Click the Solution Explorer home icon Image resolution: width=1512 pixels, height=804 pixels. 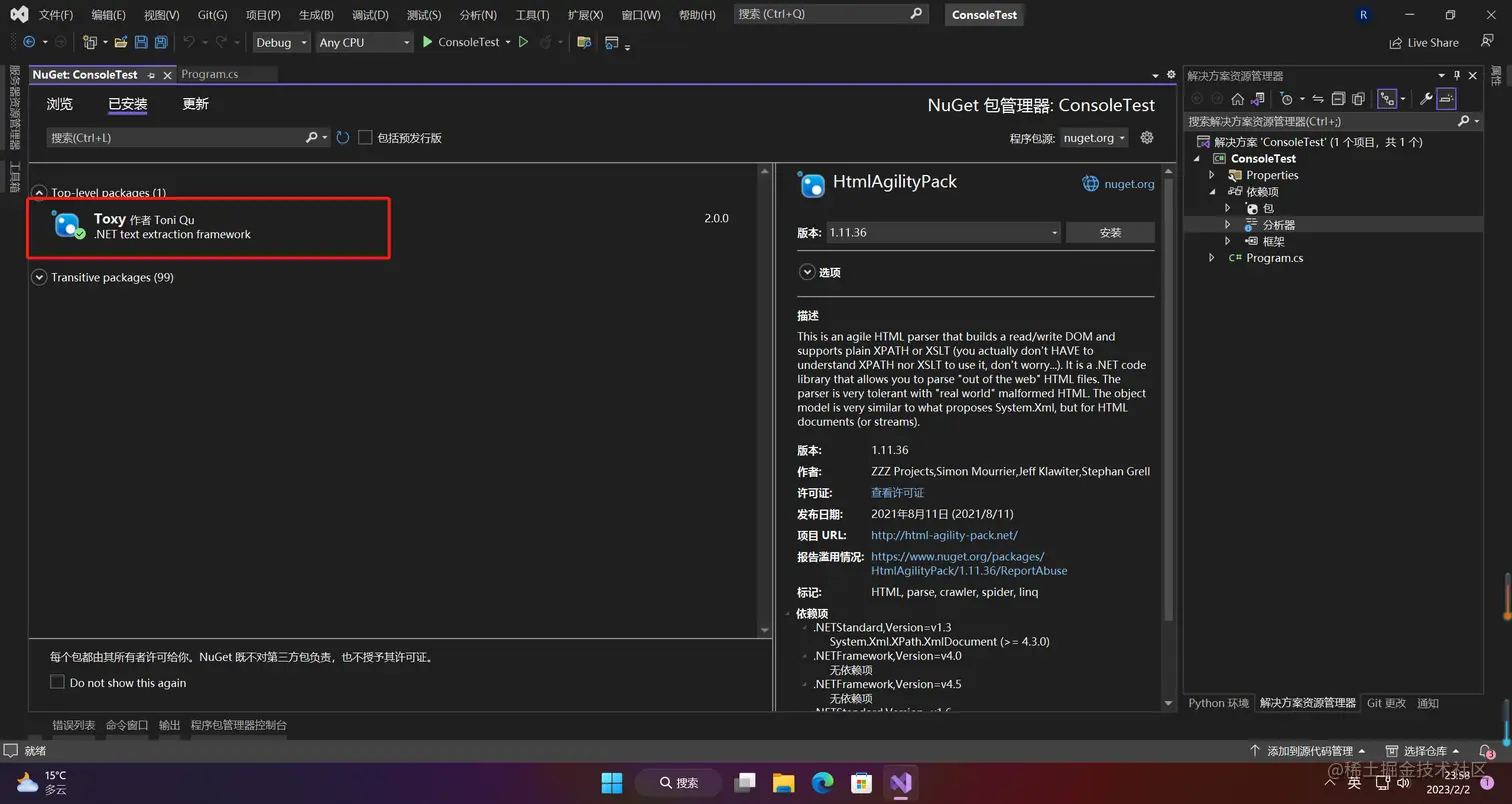(1237, 98)
